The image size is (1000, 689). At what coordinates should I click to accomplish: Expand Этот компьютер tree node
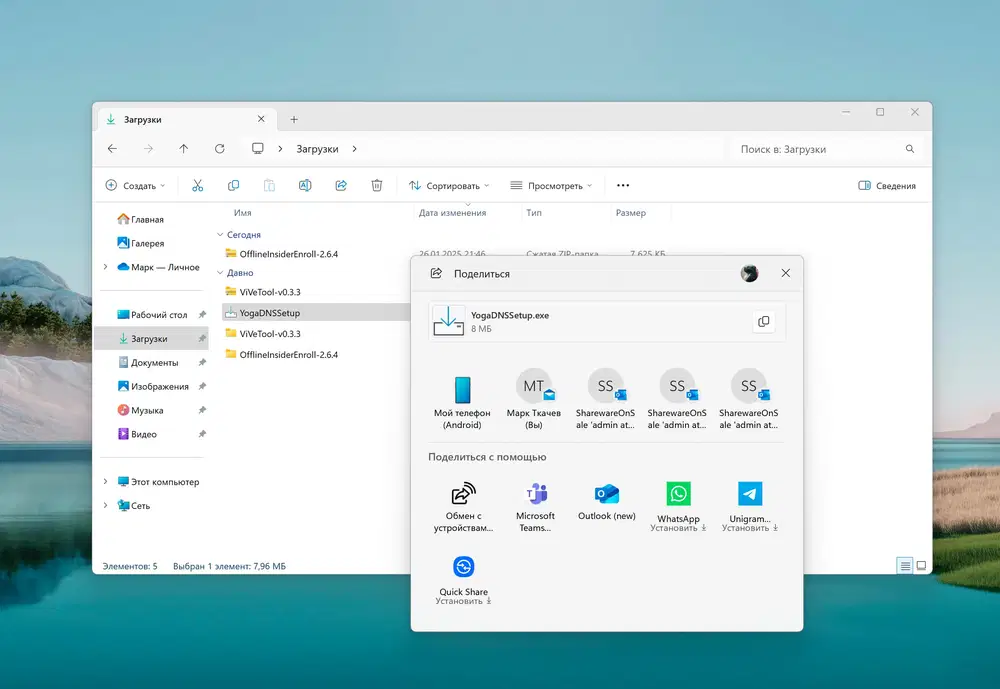(x=105, y=482)
